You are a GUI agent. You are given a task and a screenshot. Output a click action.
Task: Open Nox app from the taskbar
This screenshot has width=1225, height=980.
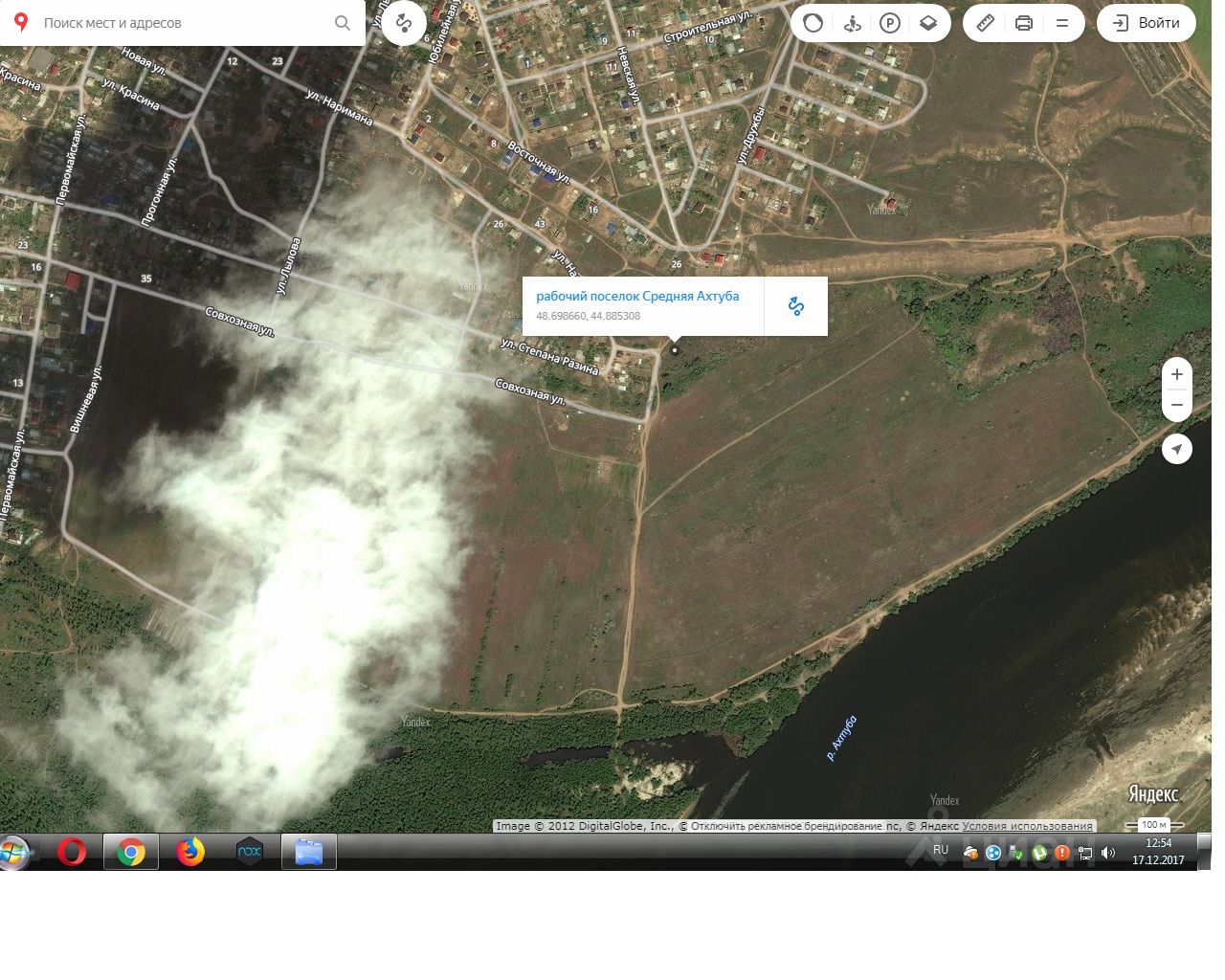pyautogui.click(x=250, y=851)
